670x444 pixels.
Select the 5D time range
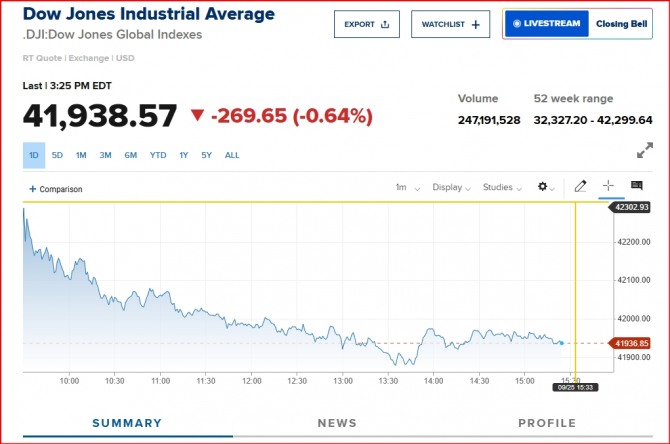(57, 155)
